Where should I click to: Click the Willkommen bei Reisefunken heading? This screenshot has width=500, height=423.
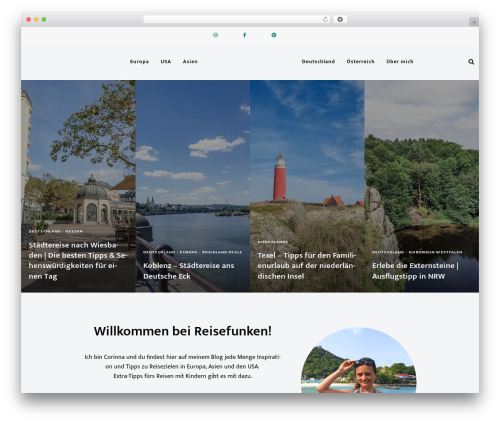coord(183,331)
